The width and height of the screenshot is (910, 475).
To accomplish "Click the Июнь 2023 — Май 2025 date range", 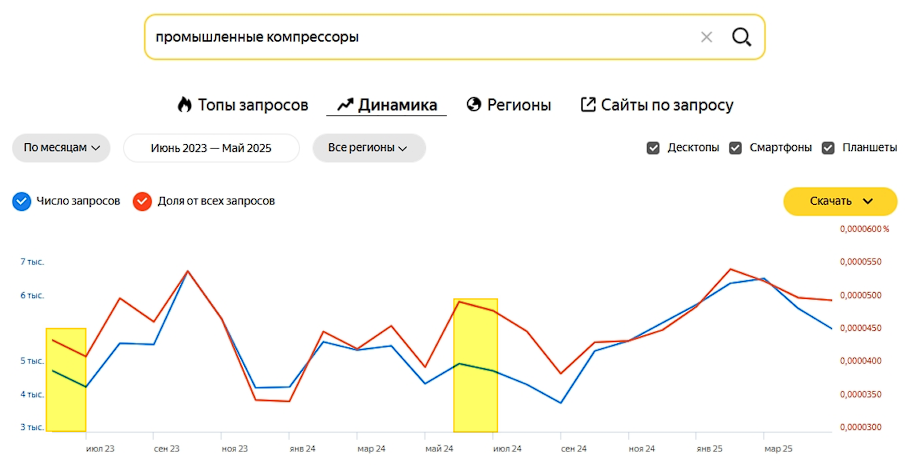I will pos(211,148).
